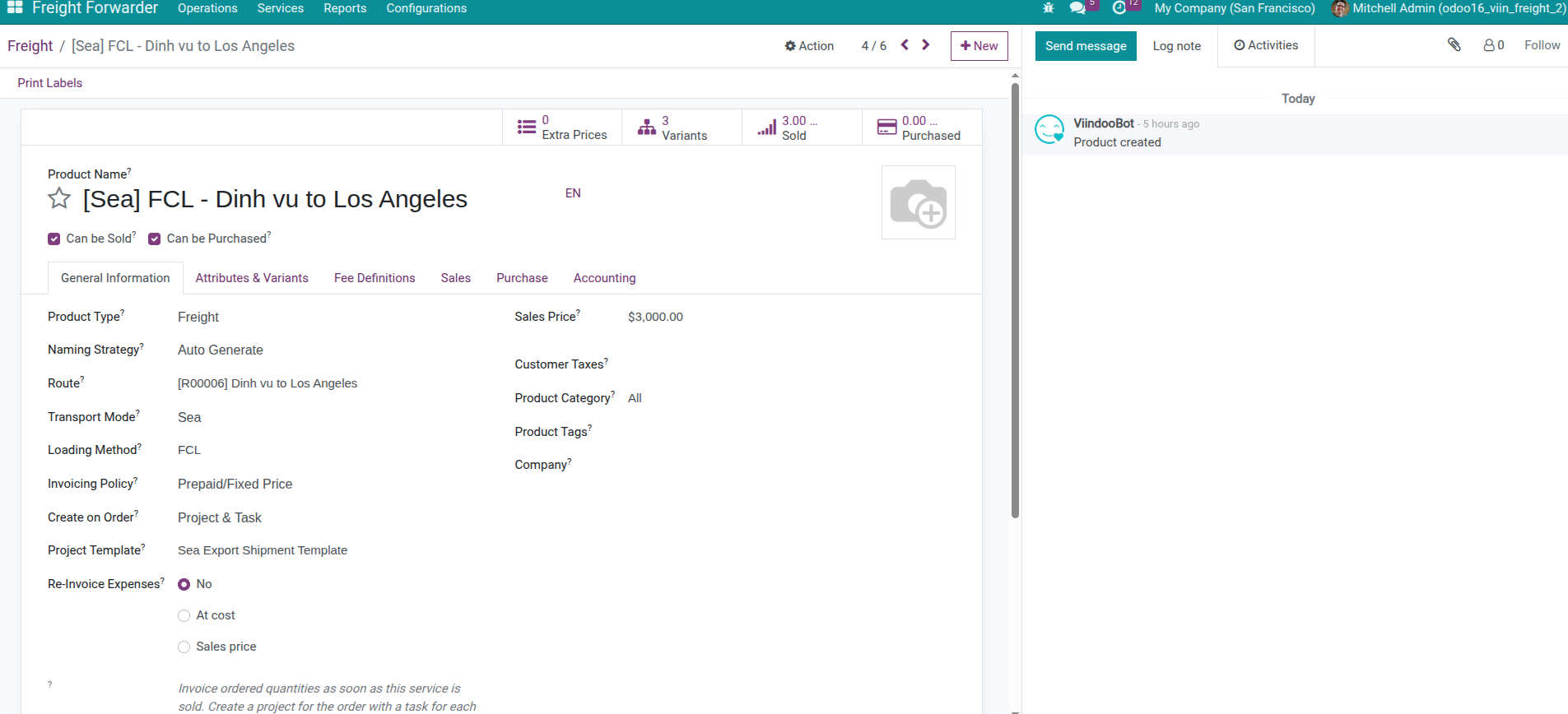Image resolution: width=1568 pixels, height=714 pixels.
Task: Go to previous record arrow
Action: click(905, 45)
